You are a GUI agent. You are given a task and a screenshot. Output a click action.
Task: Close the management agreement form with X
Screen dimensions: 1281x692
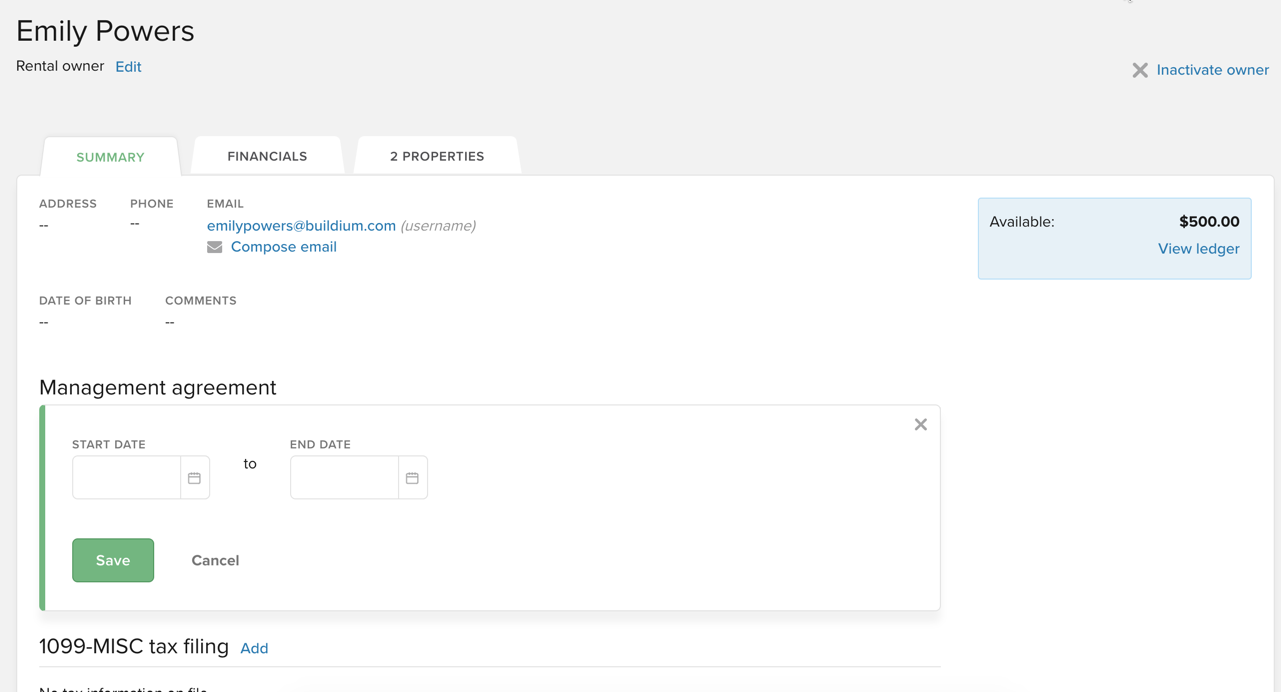(x=920, y=425)
